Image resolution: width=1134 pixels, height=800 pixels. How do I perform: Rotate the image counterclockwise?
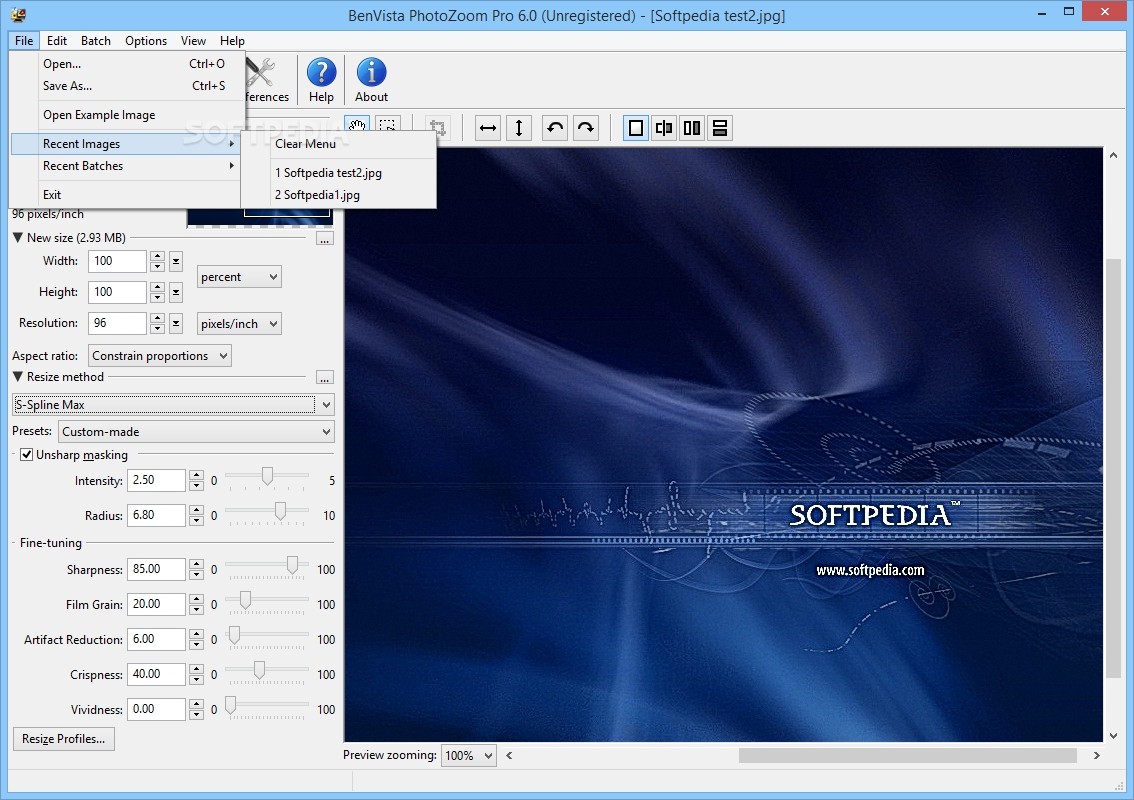coord(555,129)
